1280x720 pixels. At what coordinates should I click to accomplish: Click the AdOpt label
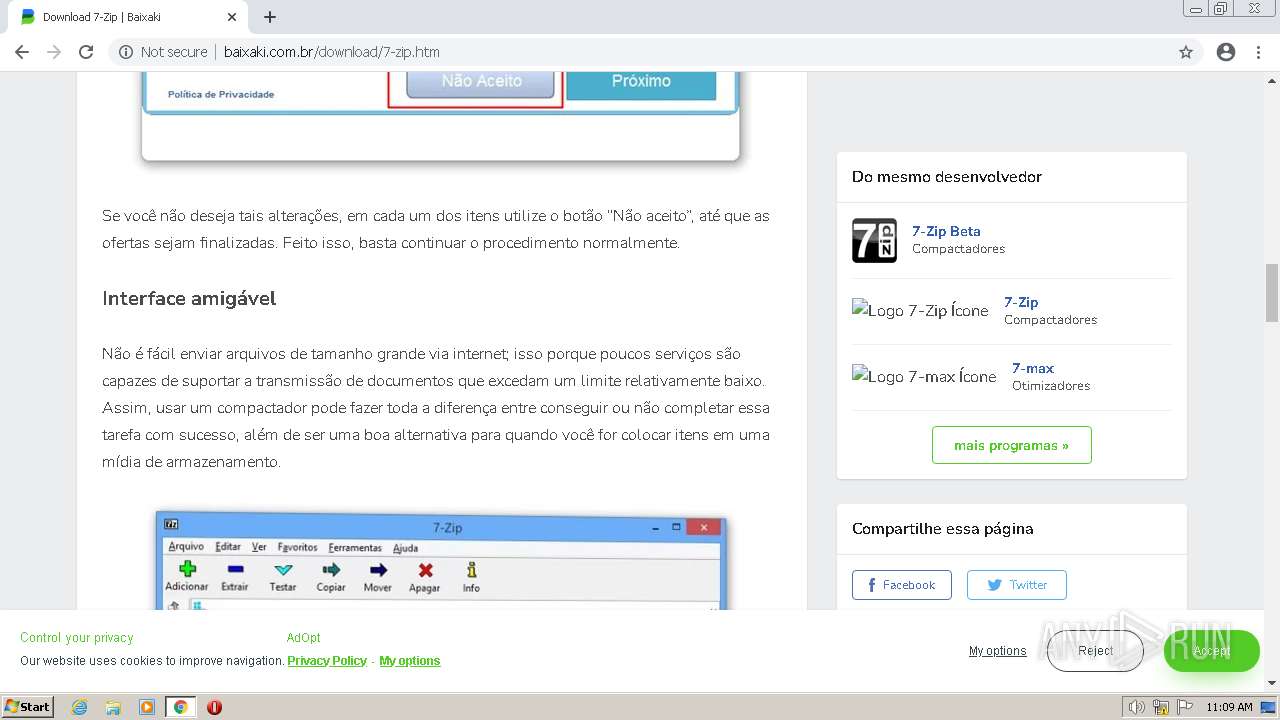tap(304, 638)
